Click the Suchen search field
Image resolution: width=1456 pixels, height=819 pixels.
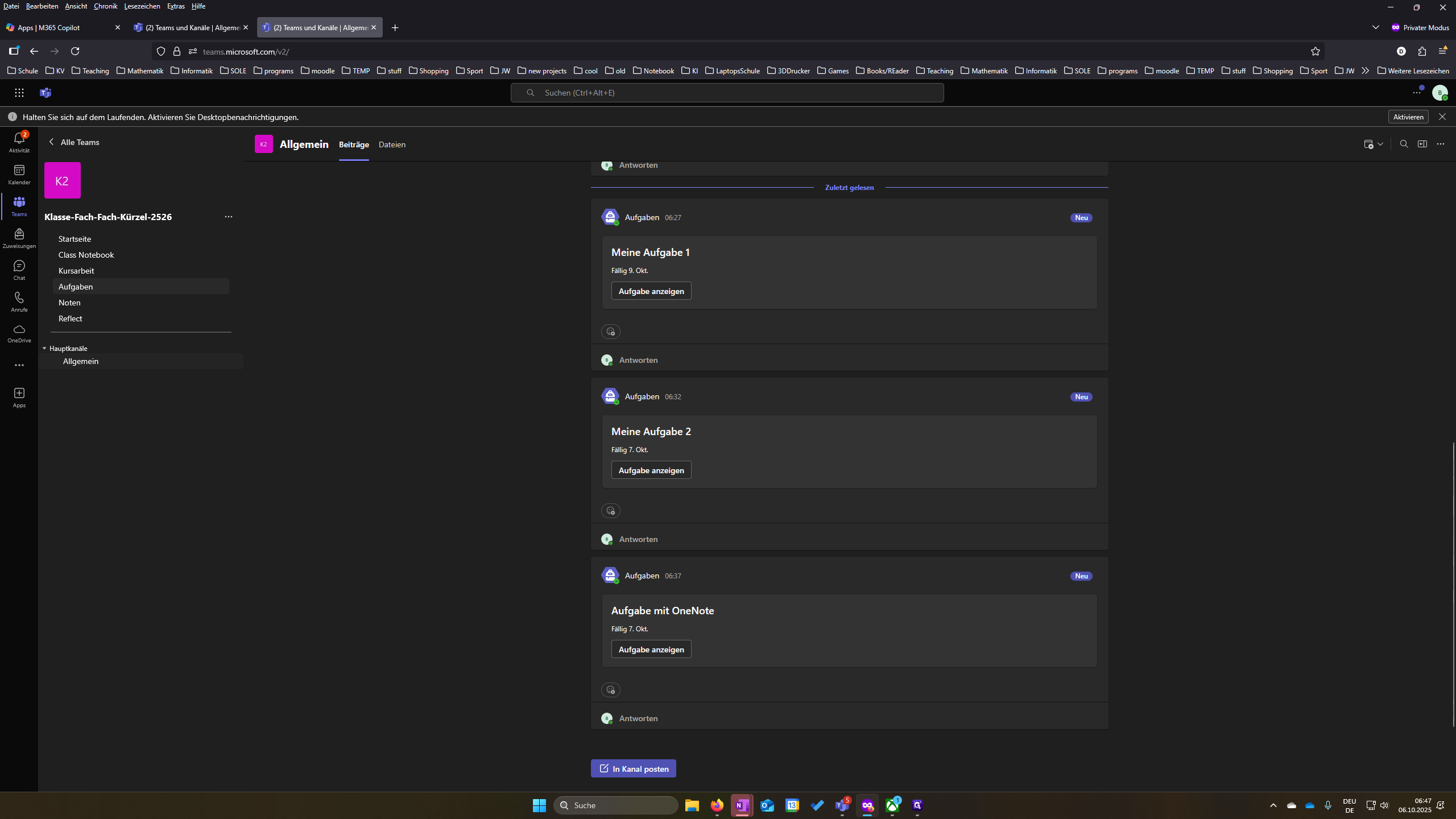(x=727, y=93)
